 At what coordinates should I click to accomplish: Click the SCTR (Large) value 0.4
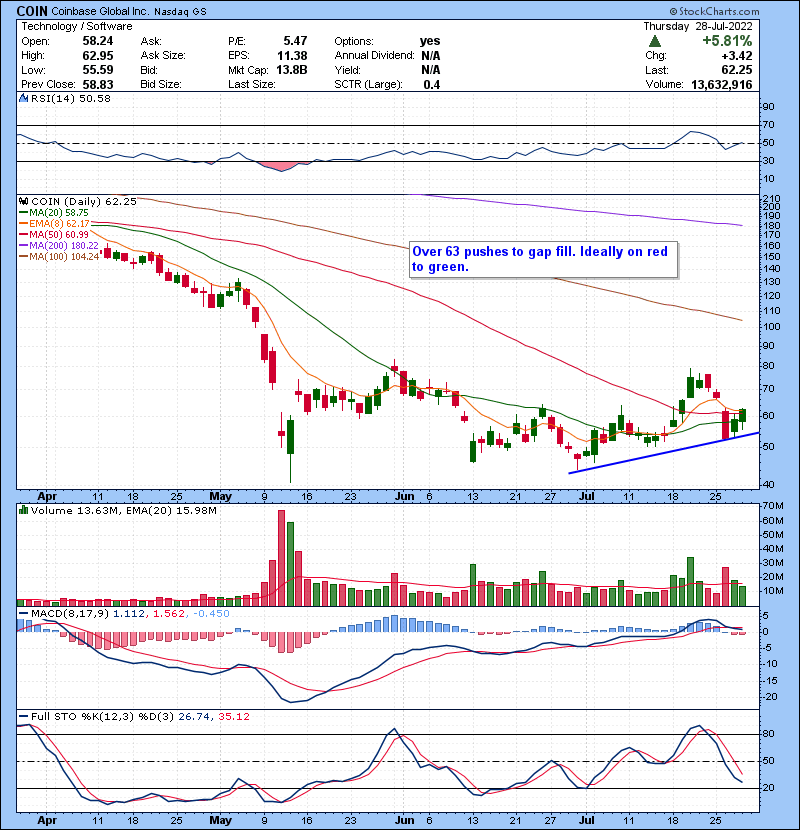(432, 85)
